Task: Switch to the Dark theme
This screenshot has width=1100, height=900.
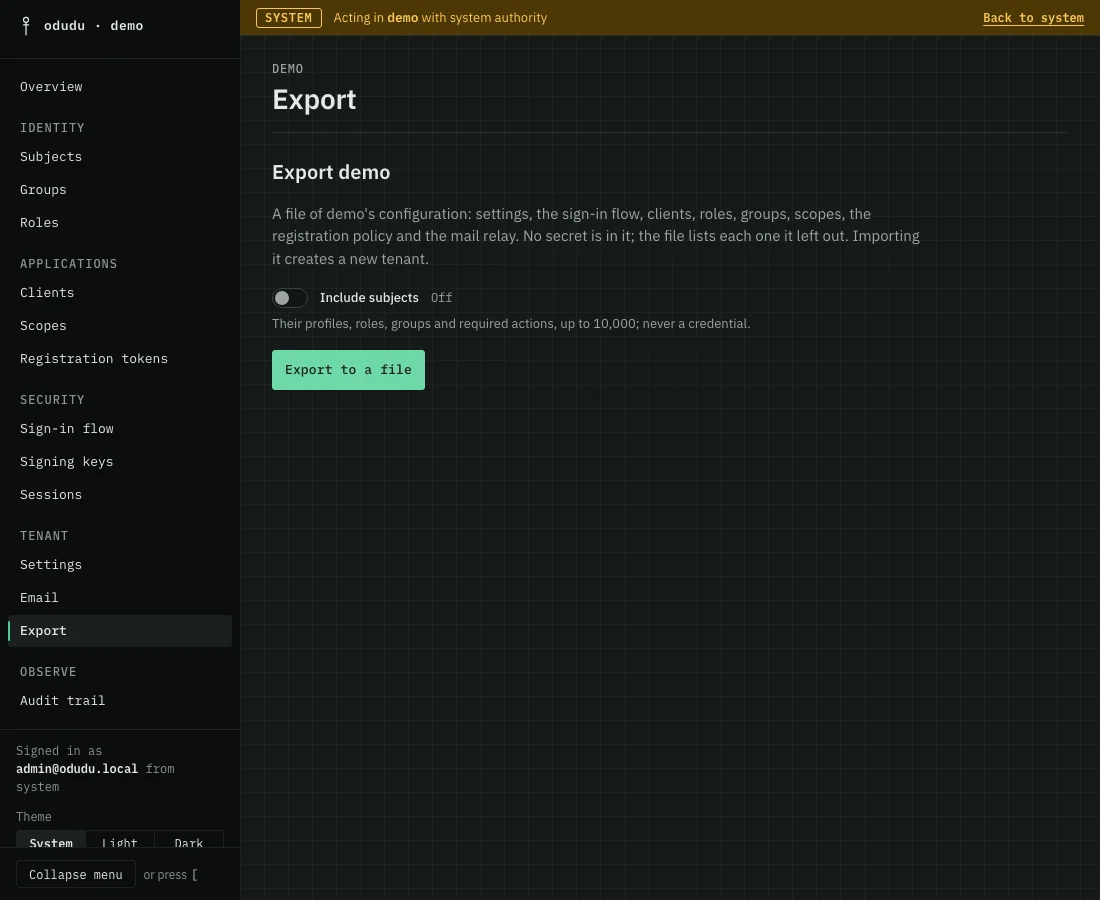Action: pos(189,840)
